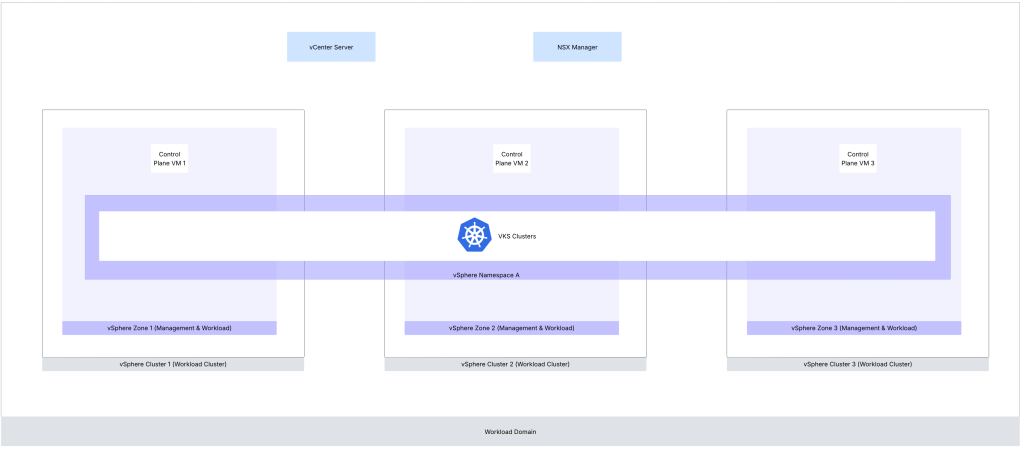This screenshot has height=449, width=1023.
Task: Select the NSX Manager box
Action: (576, 47)
